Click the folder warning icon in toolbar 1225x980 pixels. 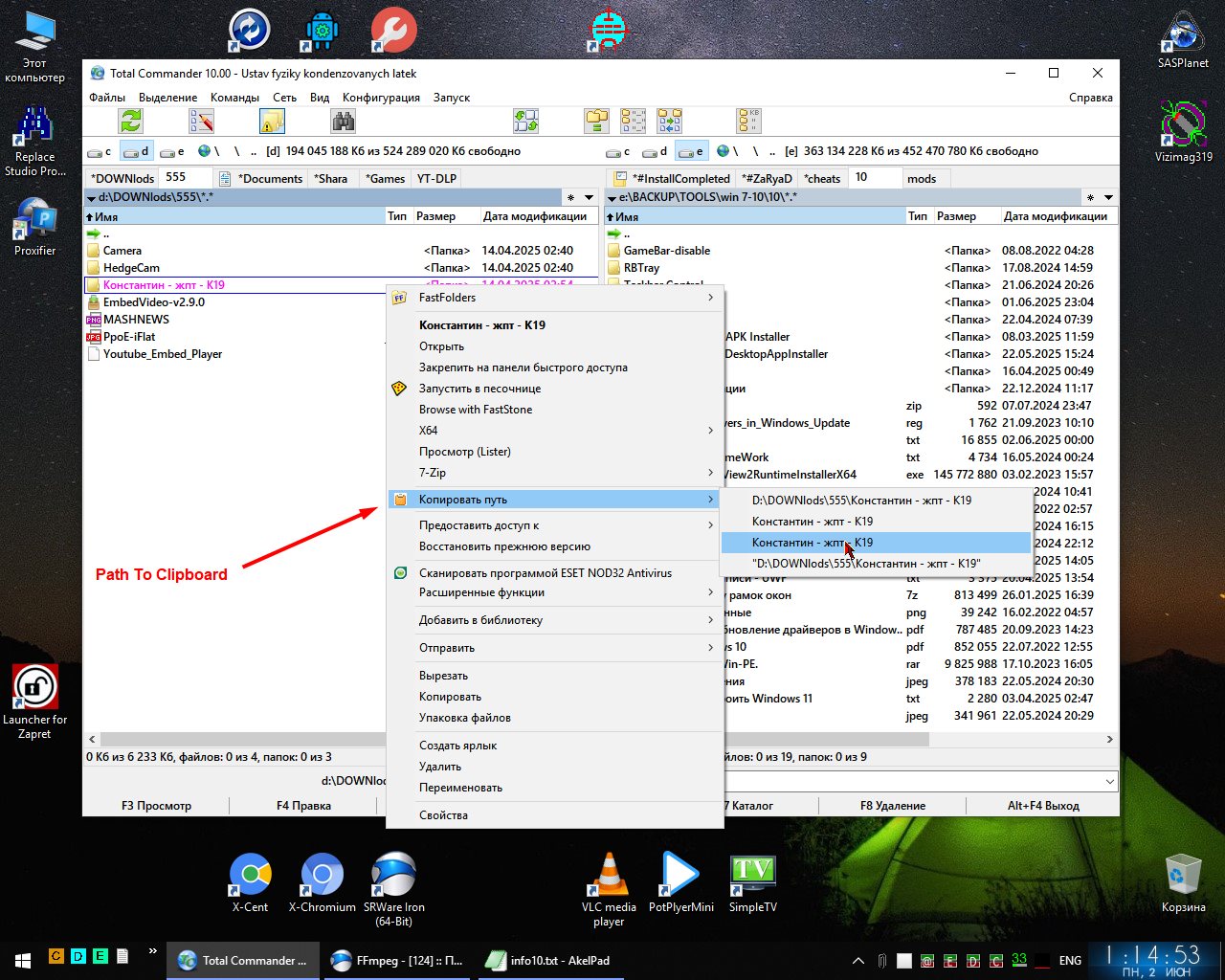click(272, 121)
